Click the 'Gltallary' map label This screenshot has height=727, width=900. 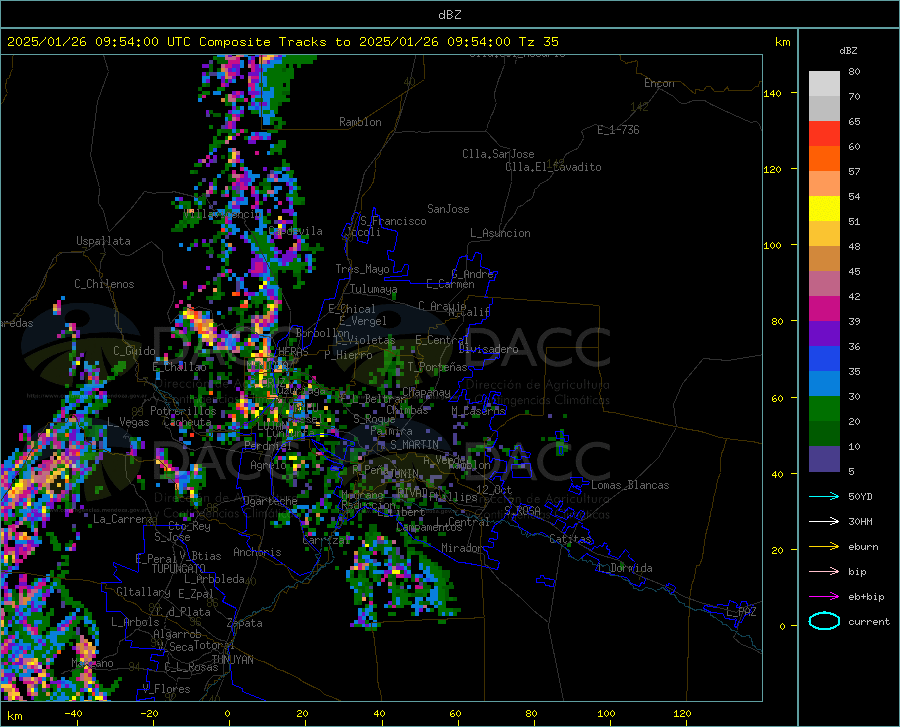[x=143, y=592]
